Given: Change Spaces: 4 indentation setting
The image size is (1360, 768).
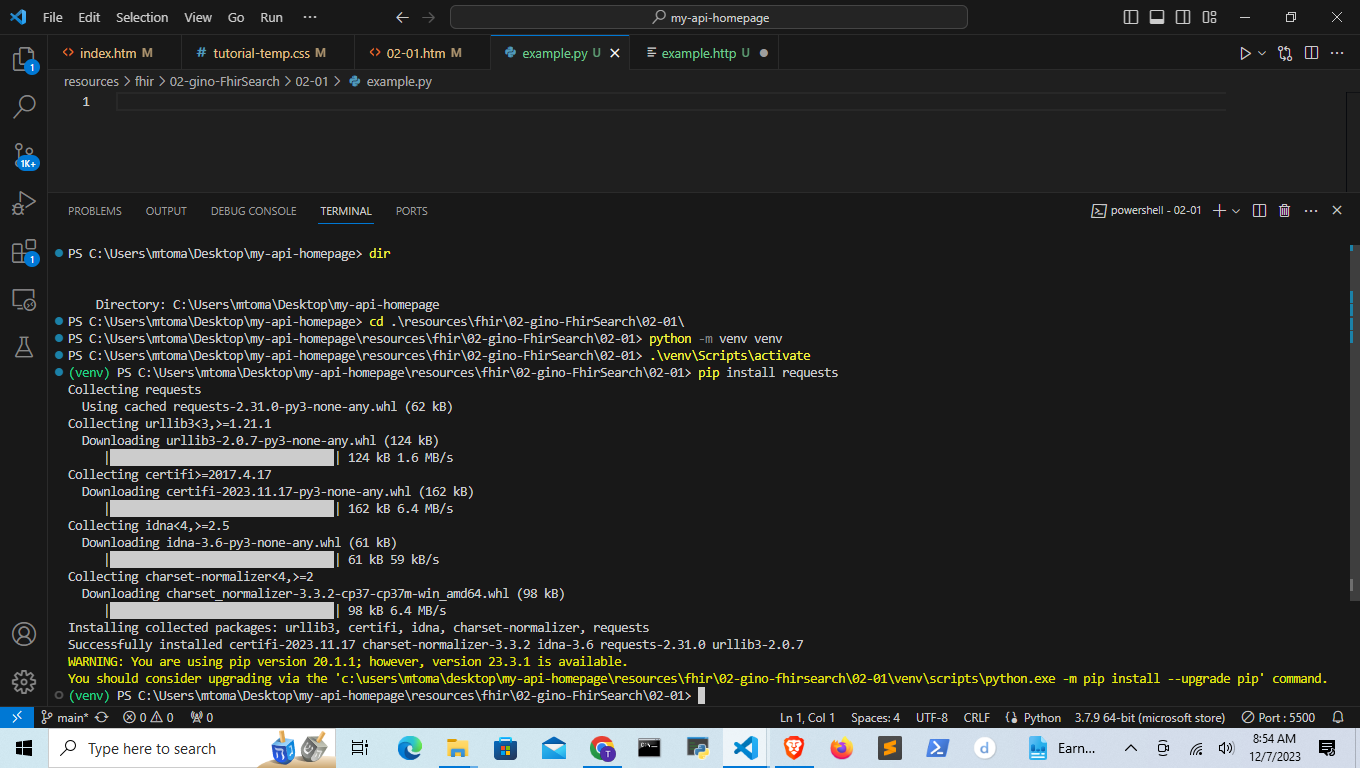Looking at the screenshot, I should click(x=875, y=717).
